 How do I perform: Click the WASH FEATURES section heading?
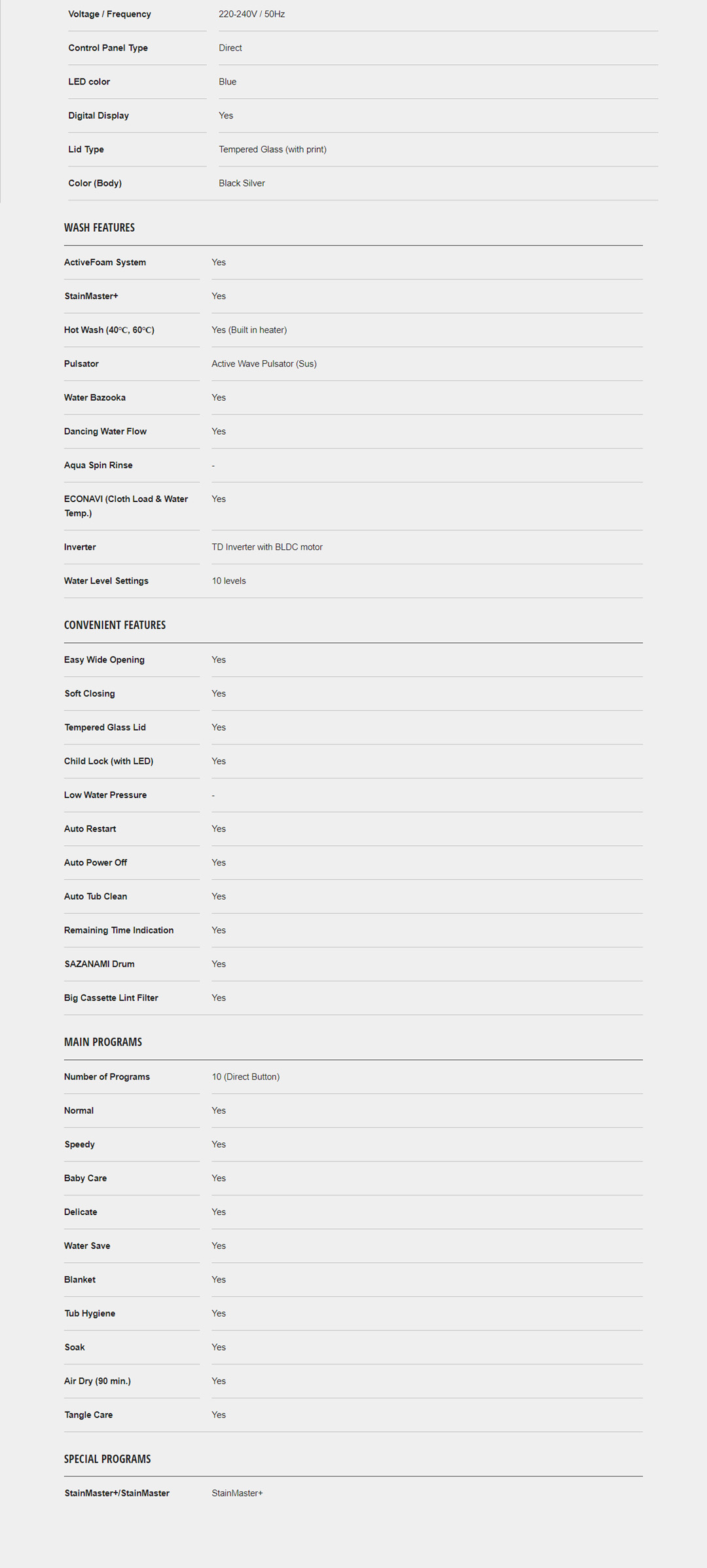coord(100,228)
